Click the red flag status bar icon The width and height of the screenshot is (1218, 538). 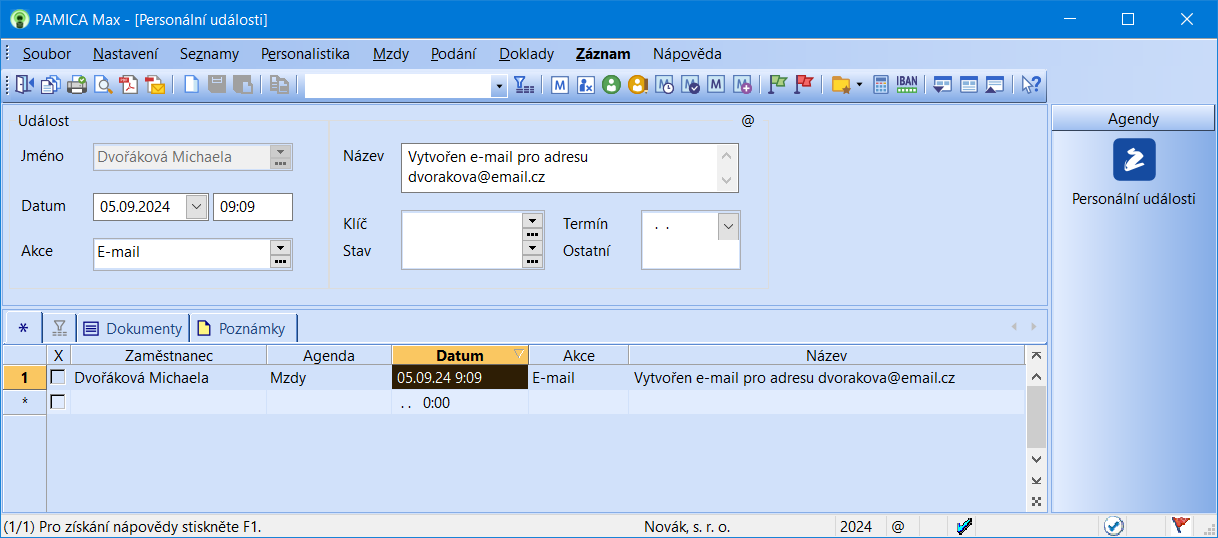point(1181,526)
